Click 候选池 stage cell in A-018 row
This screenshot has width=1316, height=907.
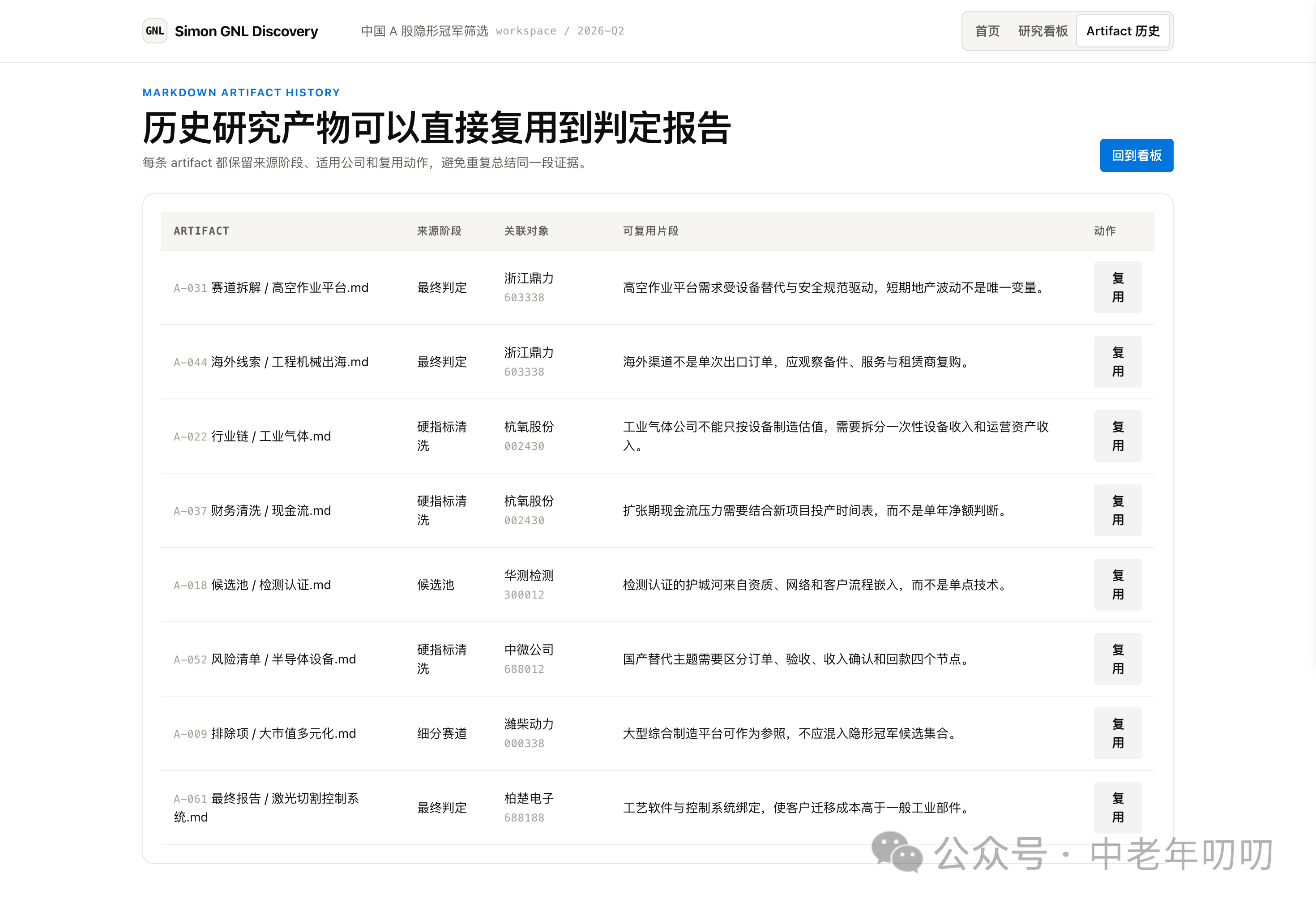[435, 586]
